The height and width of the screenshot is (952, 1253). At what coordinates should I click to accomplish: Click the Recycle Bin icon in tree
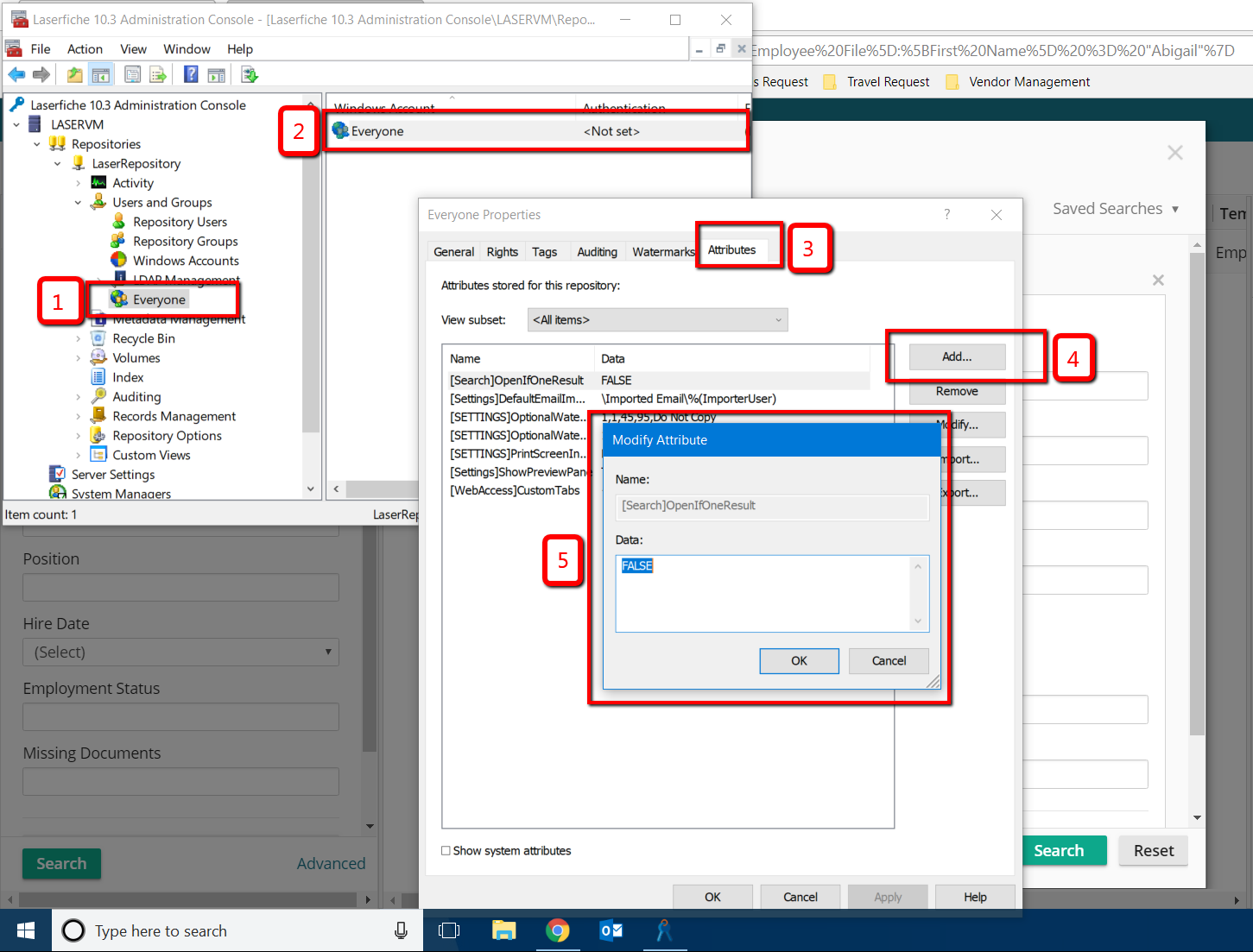(x=98, y=338)
